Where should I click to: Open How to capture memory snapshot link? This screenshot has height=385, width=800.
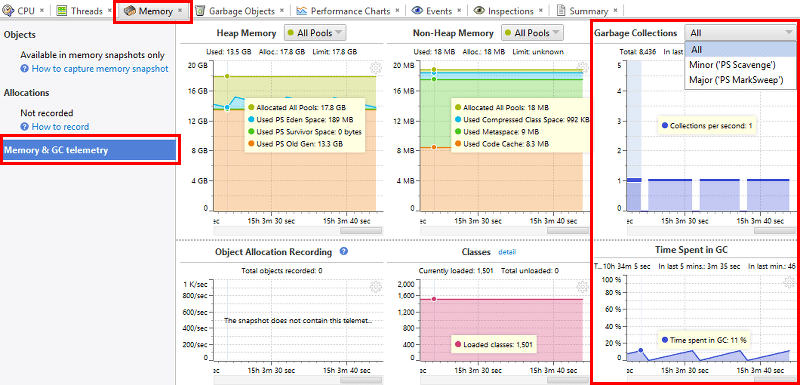[100, 68]
